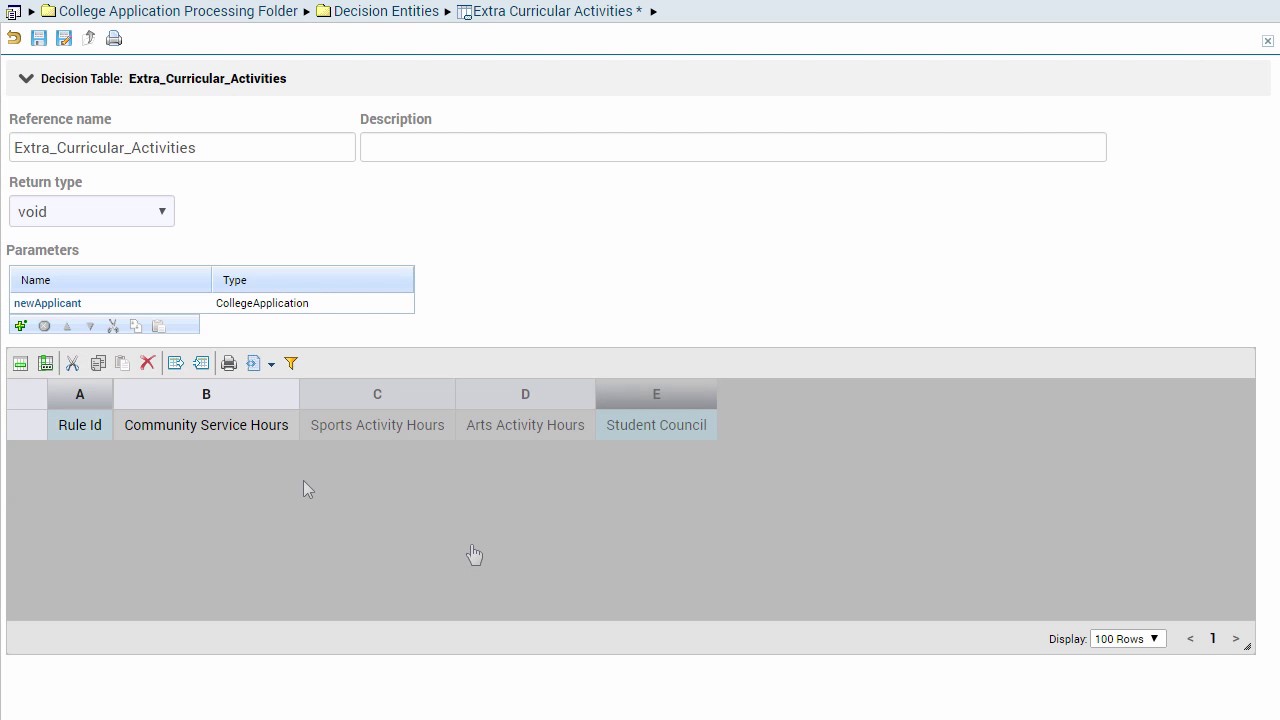The height and width of the screenshot is (720, 1280).
Task: Click the export table icon
Action: 176,363
